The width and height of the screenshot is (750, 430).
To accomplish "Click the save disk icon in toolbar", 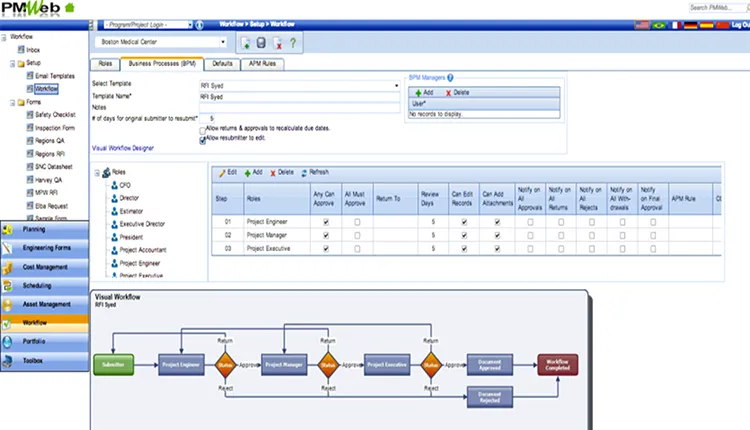I will pos(261,43).
